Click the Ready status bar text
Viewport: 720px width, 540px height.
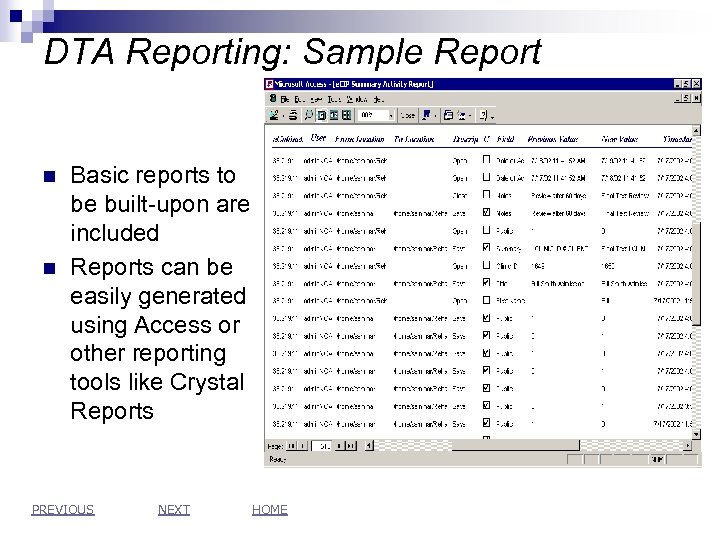pos(277,459)
